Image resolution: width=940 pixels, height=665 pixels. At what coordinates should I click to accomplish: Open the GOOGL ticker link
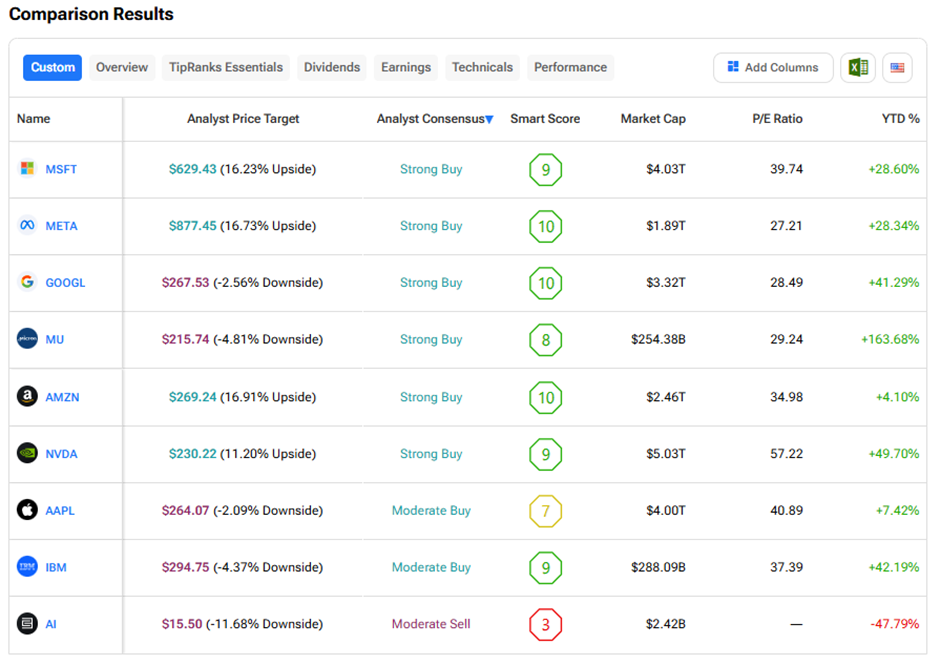(x=65, y=282)
